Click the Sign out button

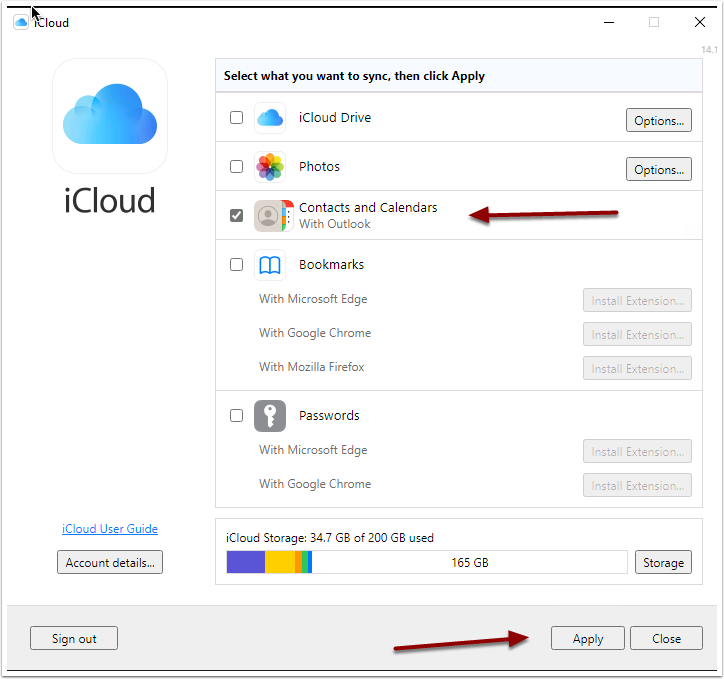coord(74,638)
